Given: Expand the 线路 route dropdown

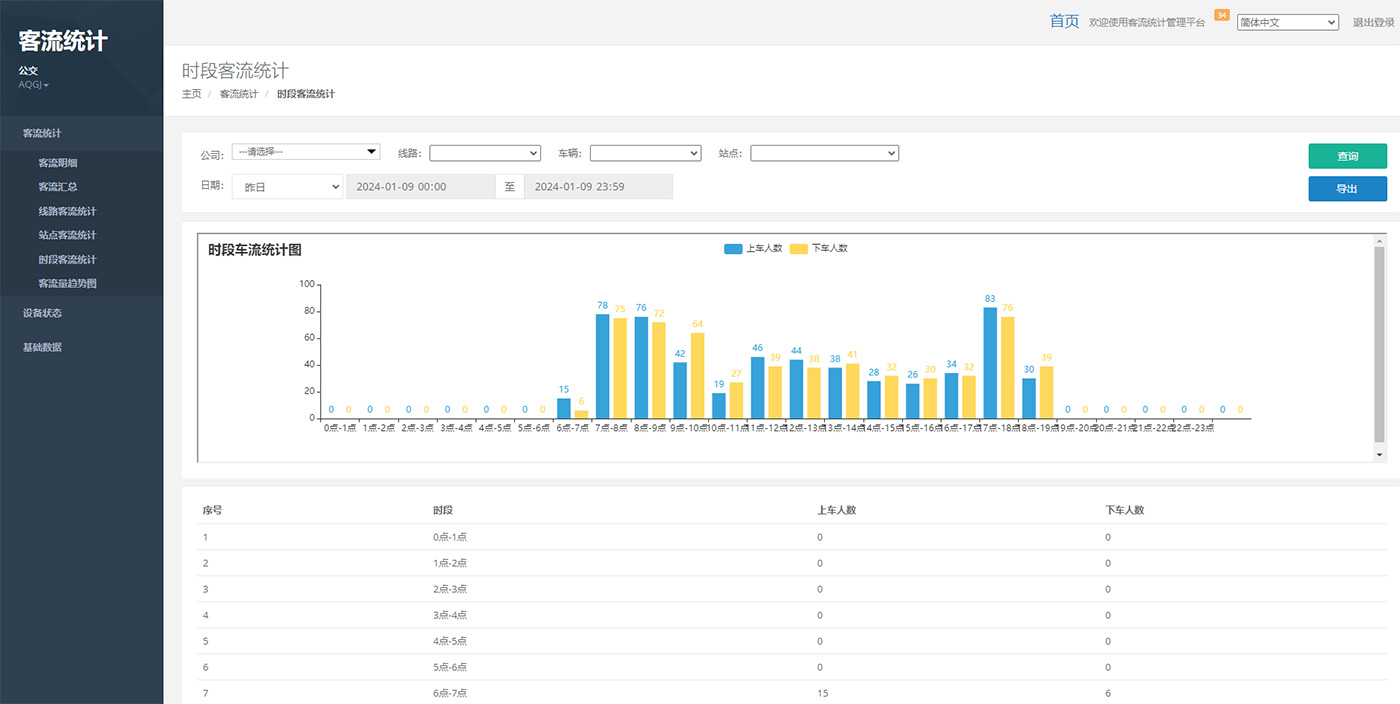Looking at the screenshot, I should (x=485, y=153).
